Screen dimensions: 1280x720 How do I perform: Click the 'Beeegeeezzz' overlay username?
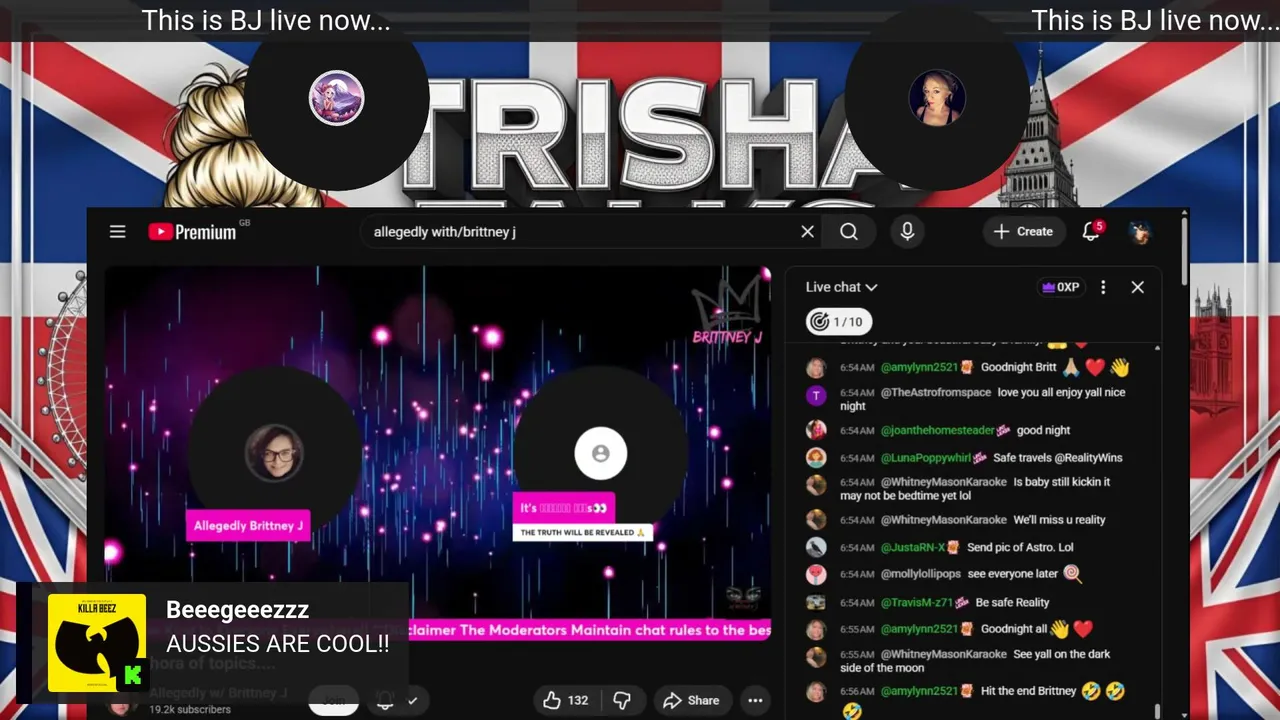point(237,610)
